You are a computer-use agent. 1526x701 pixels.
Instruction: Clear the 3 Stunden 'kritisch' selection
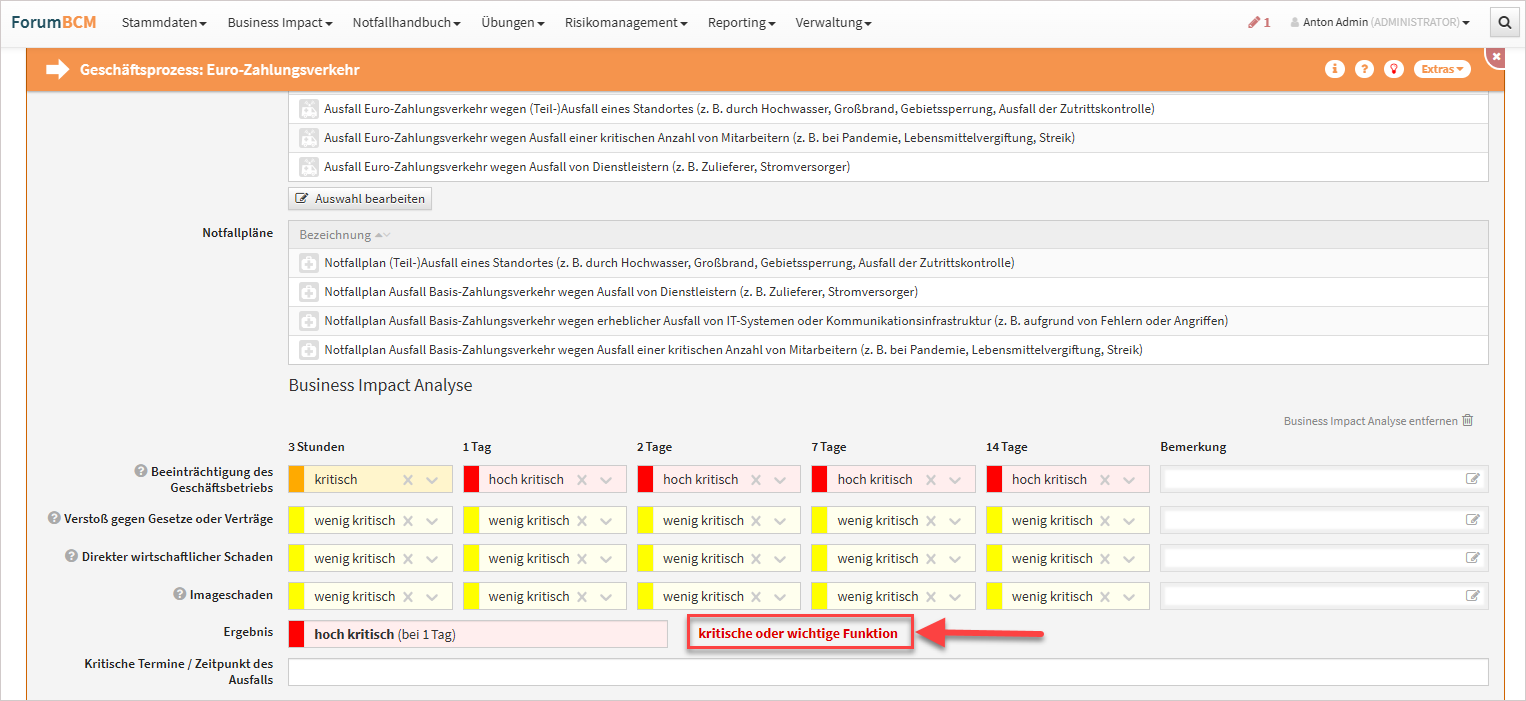click(x=408, y=480)
